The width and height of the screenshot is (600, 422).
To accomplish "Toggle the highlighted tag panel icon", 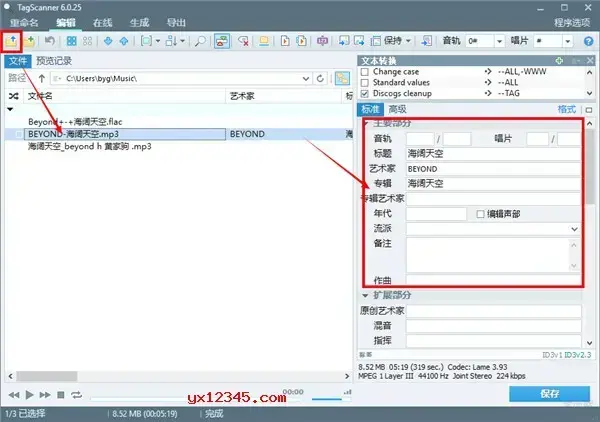I will (x=222, y=41).
